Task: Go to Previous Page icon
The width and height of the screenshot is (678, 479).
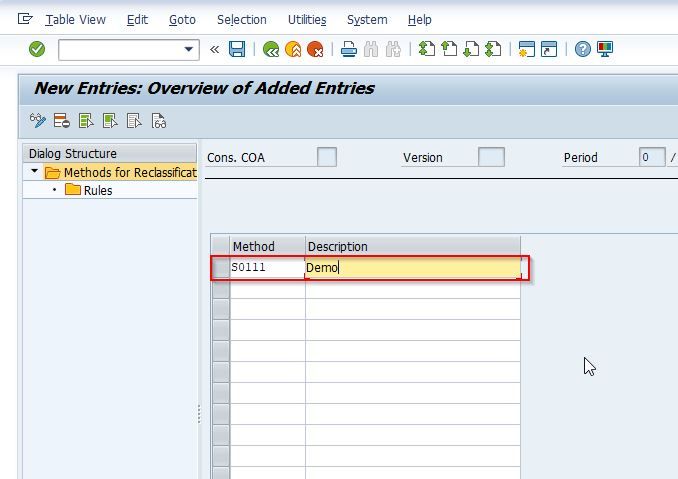Action: pos(449,49)
